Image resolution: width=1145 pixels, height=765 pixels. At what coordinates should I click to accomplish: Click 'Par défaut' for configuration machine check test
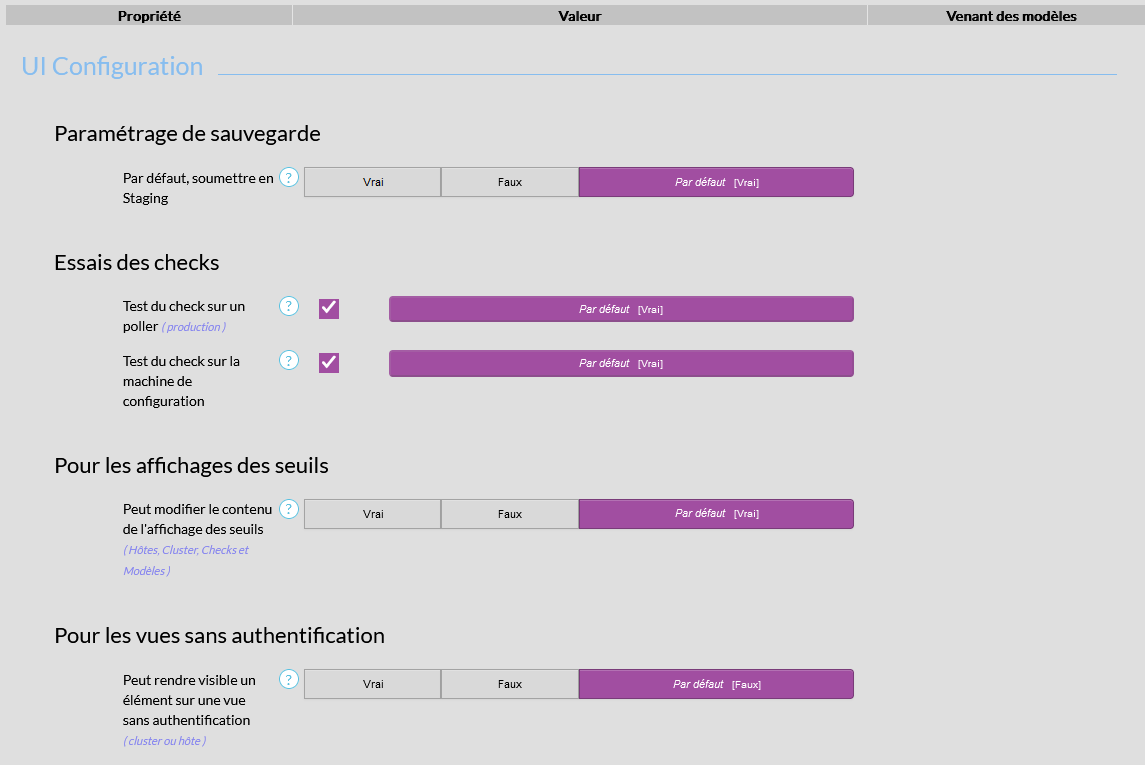621,363
